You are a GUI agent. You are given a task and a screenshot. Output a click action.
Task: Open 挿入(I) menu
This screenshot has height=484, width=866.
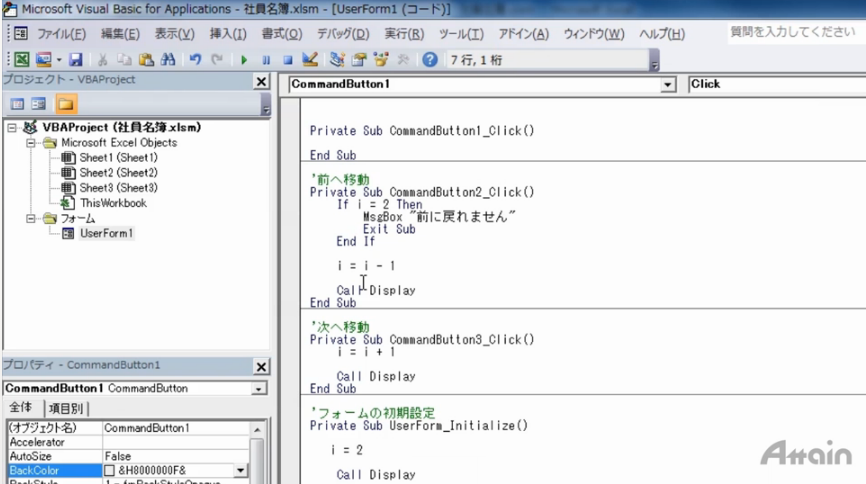pos(228,34)
